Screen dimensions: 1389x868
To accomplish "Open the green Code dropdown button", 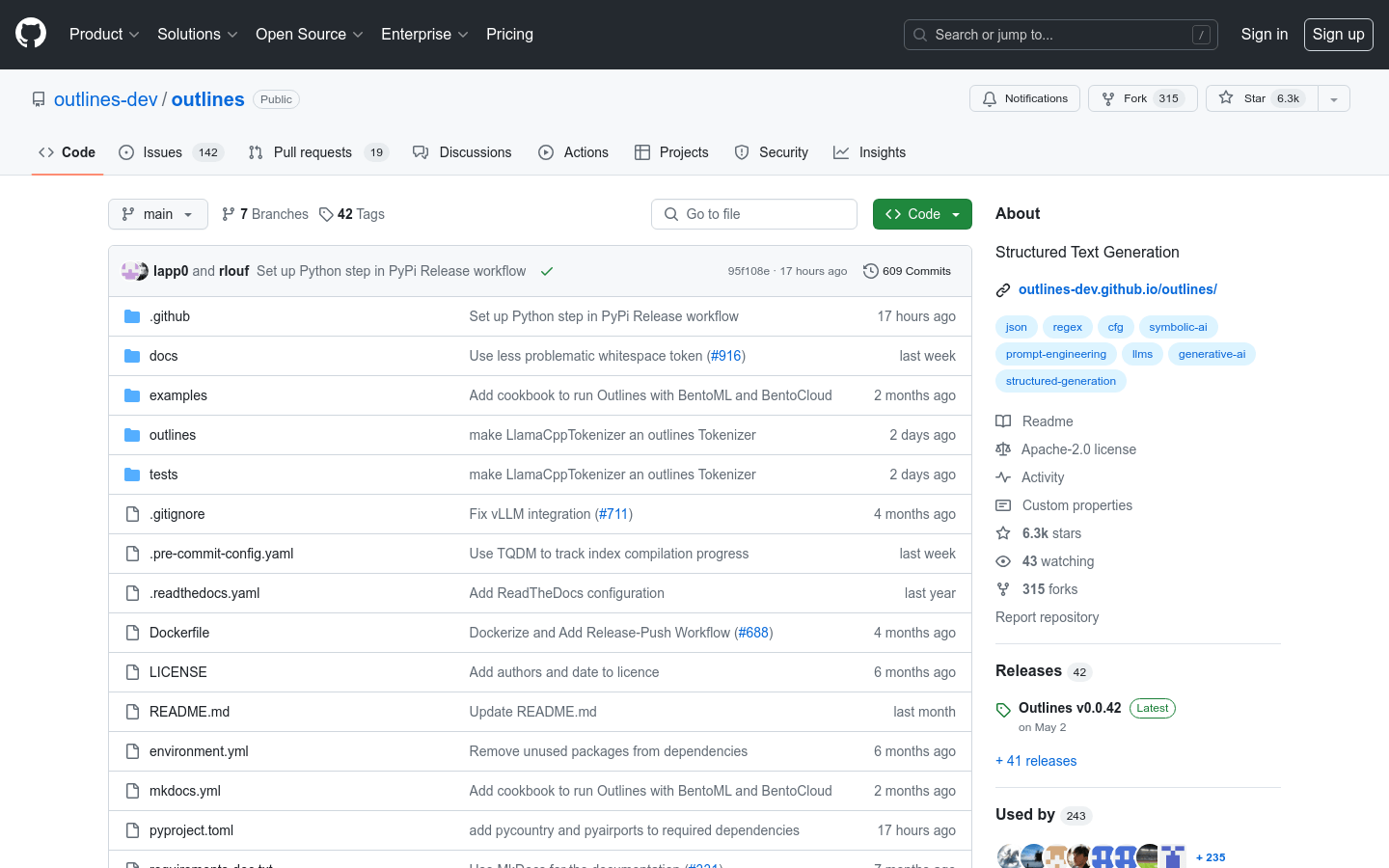I will [x=922, y=214].
